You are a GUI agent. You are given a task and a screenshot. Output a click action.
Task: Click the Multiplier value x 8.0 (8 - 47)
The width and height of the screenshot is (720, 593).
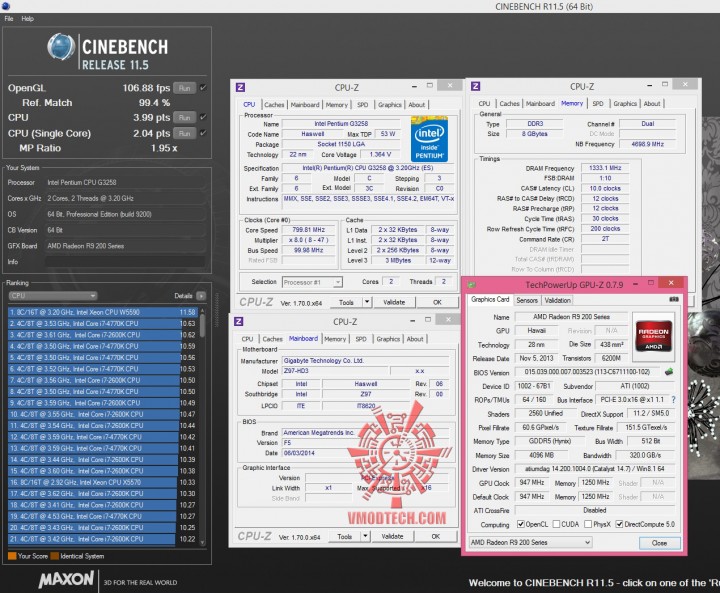click(x=309, y=240)
